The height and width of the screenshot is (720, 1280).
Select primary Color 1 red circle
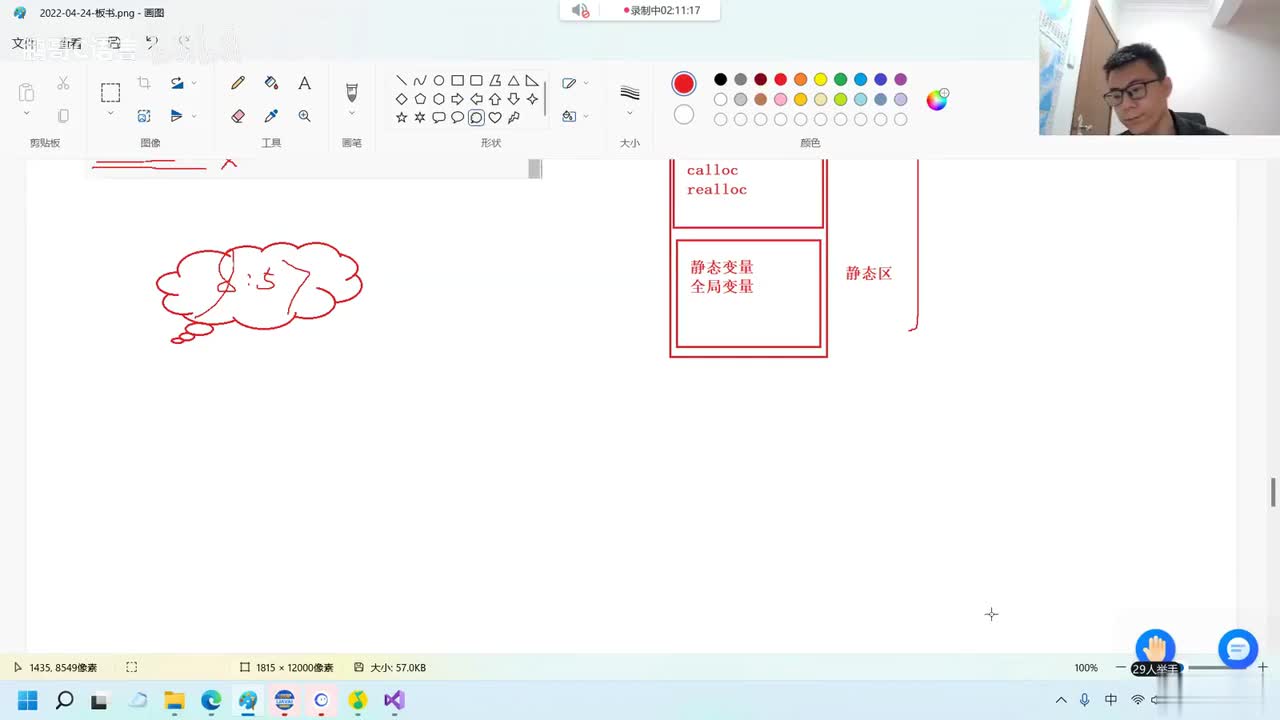[x=684, y=84]
